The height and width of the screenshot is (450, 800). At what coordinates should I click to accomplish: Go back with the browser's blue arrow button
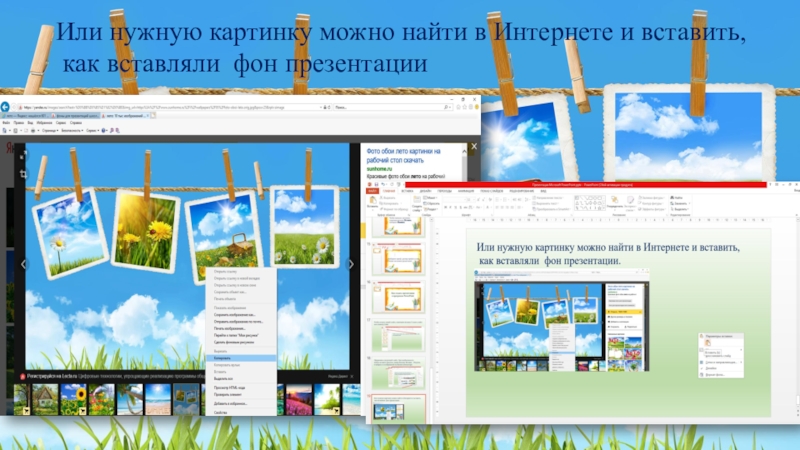point(5,107)
